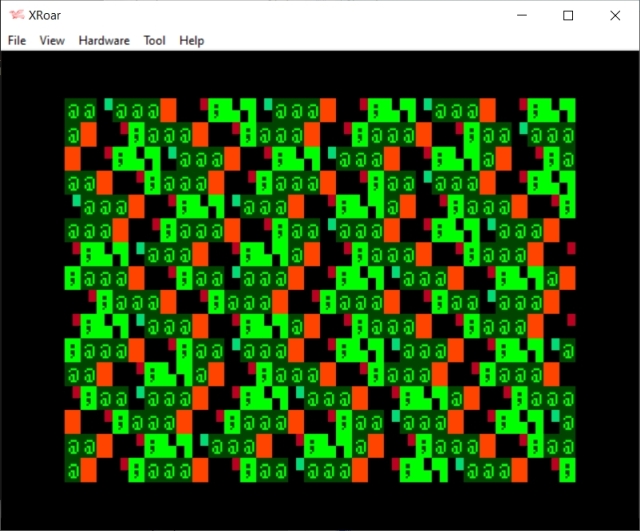This screenshot has width=640, height=531.
Task: Click the black border right of emulated screen
Action: [x=608, y=290]
